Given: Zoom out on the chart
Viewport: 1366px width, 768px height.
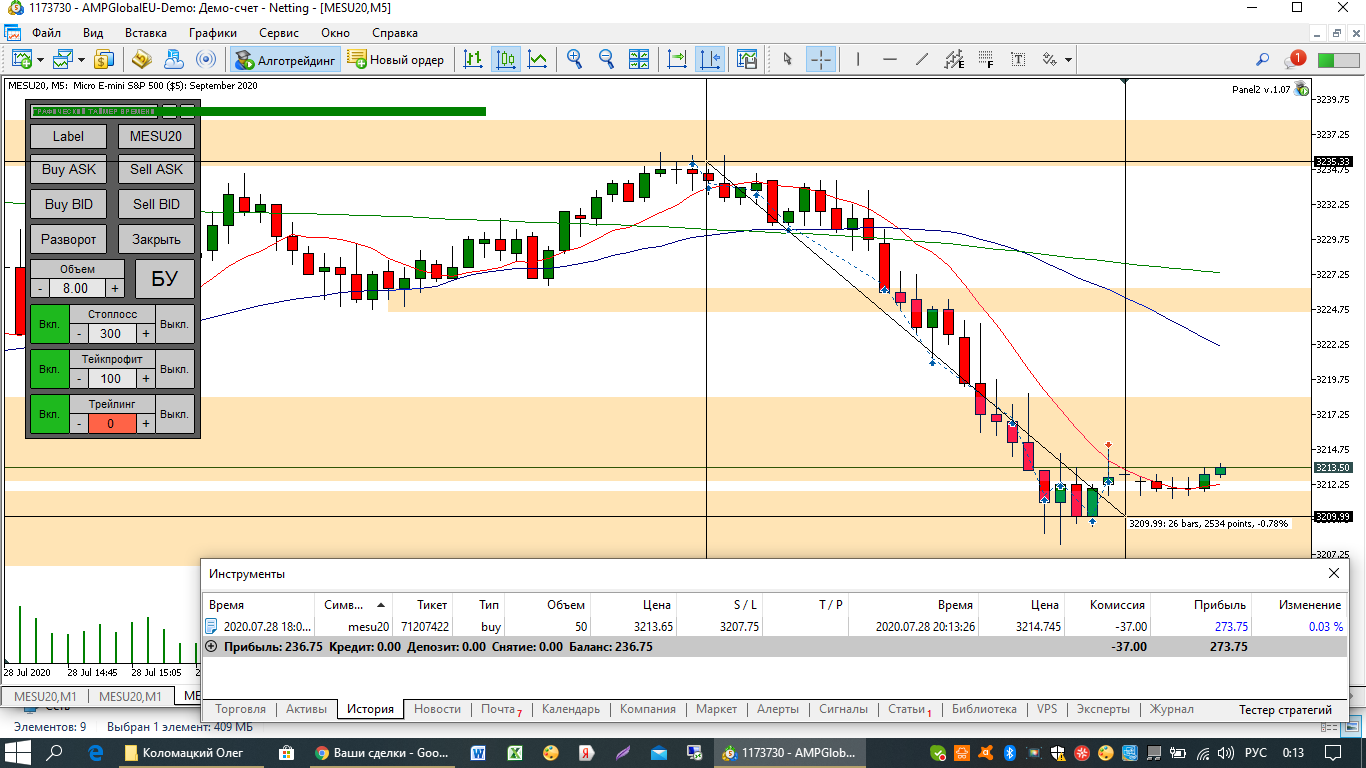Looking at the screenshot, I should pos(606,59).
